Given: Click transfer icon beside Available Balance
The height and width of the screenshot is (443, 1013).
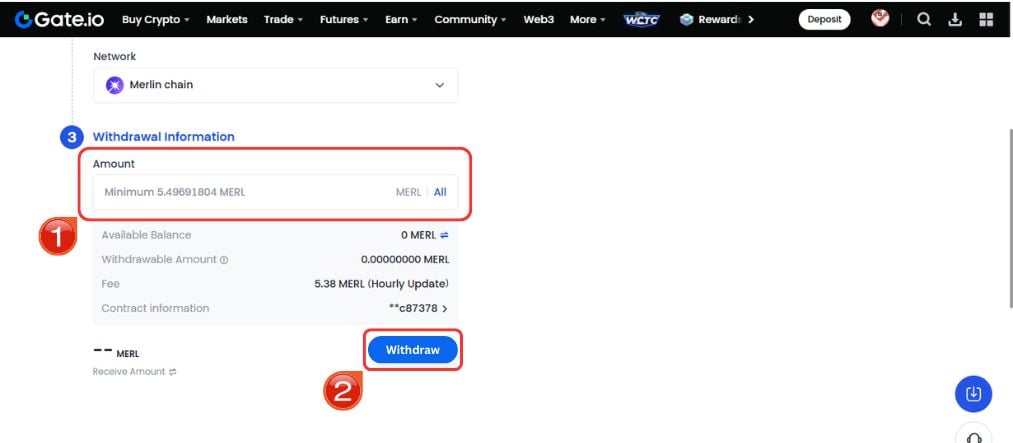Looking at the screenshot, I should coord(444,235).
